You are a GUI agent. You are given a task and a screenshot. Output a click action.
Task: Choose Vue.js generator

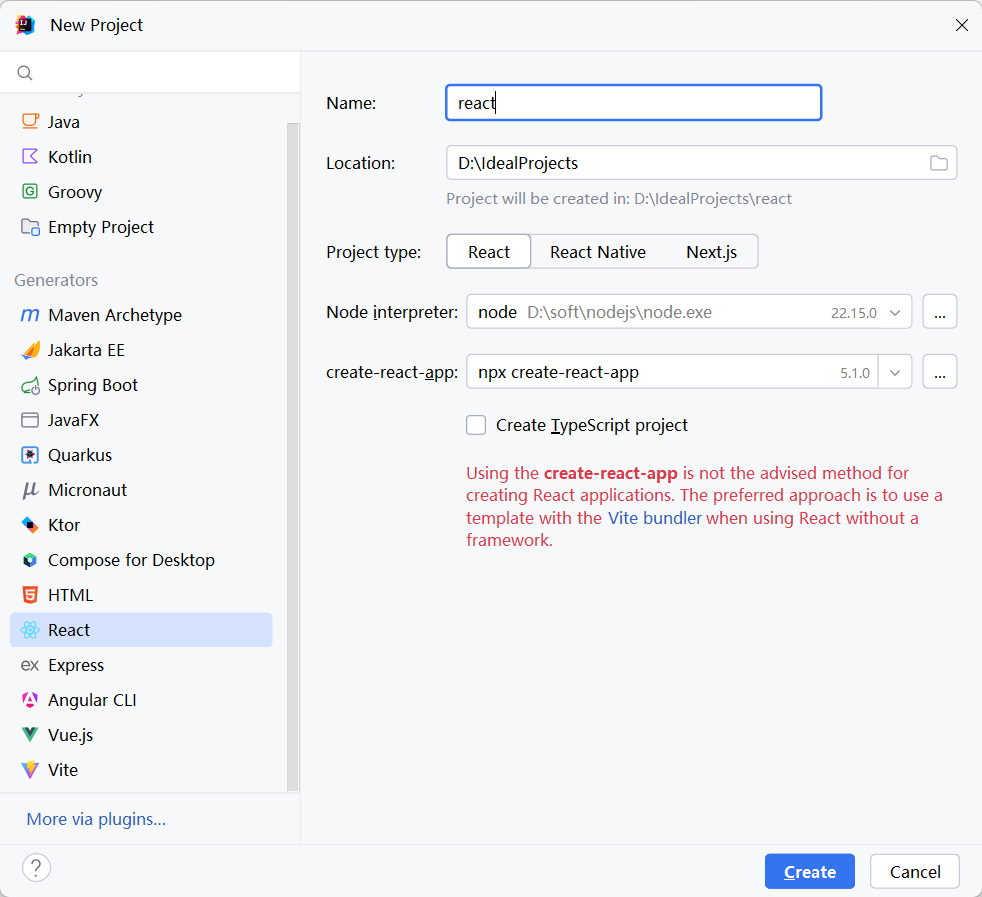point(142,735)
